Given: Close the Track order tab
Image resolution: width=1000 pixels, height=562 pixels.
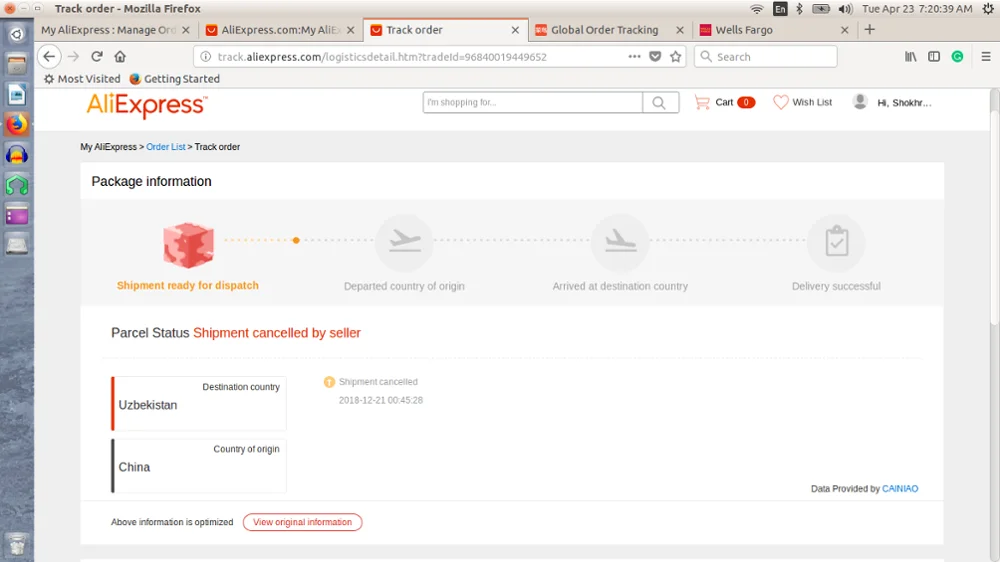Looking at the screenshot, I should point(515,30).
